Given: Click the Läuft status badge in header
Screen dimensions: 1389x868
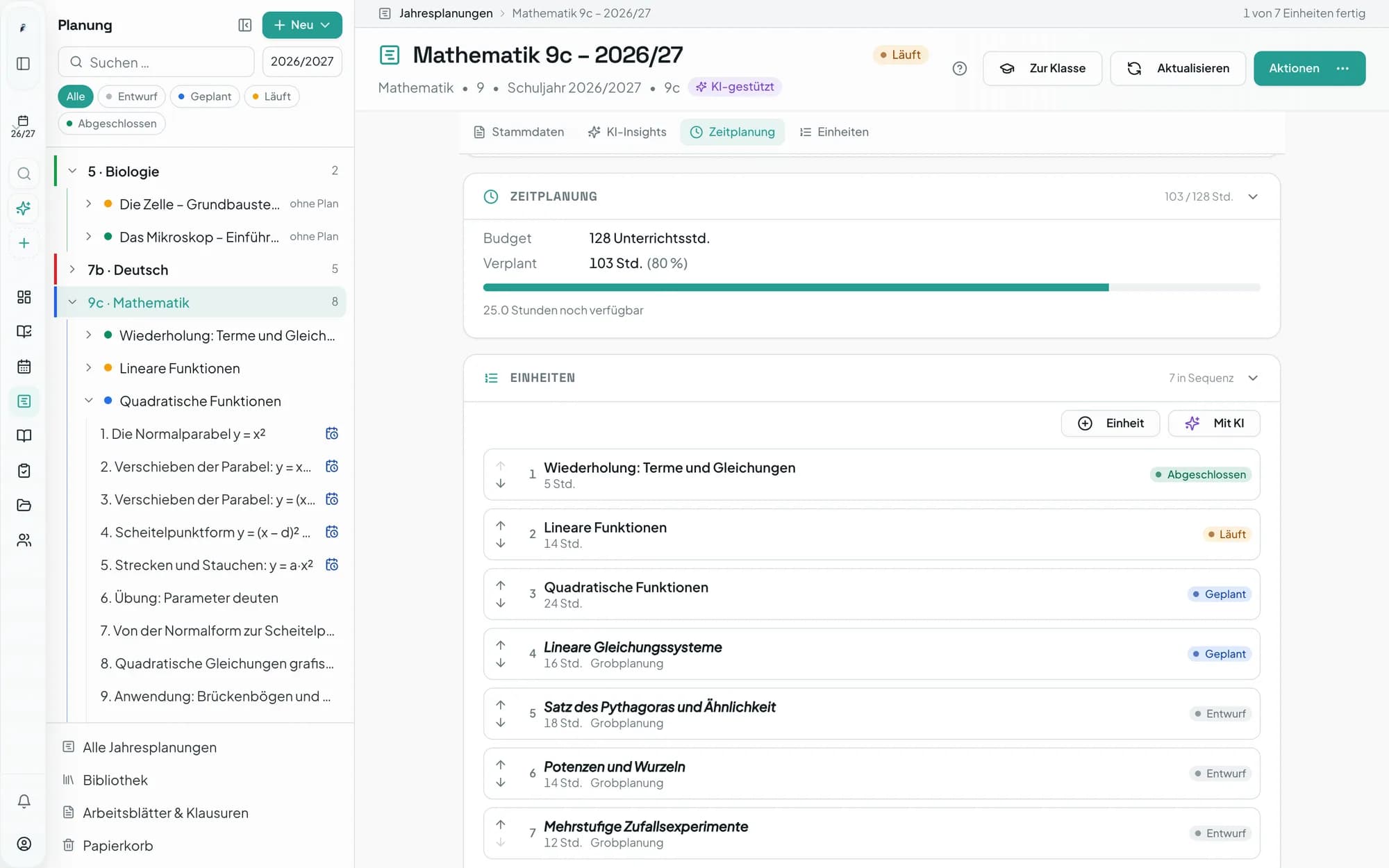Looking at the screenshot, I should click(x=900, y=54).
